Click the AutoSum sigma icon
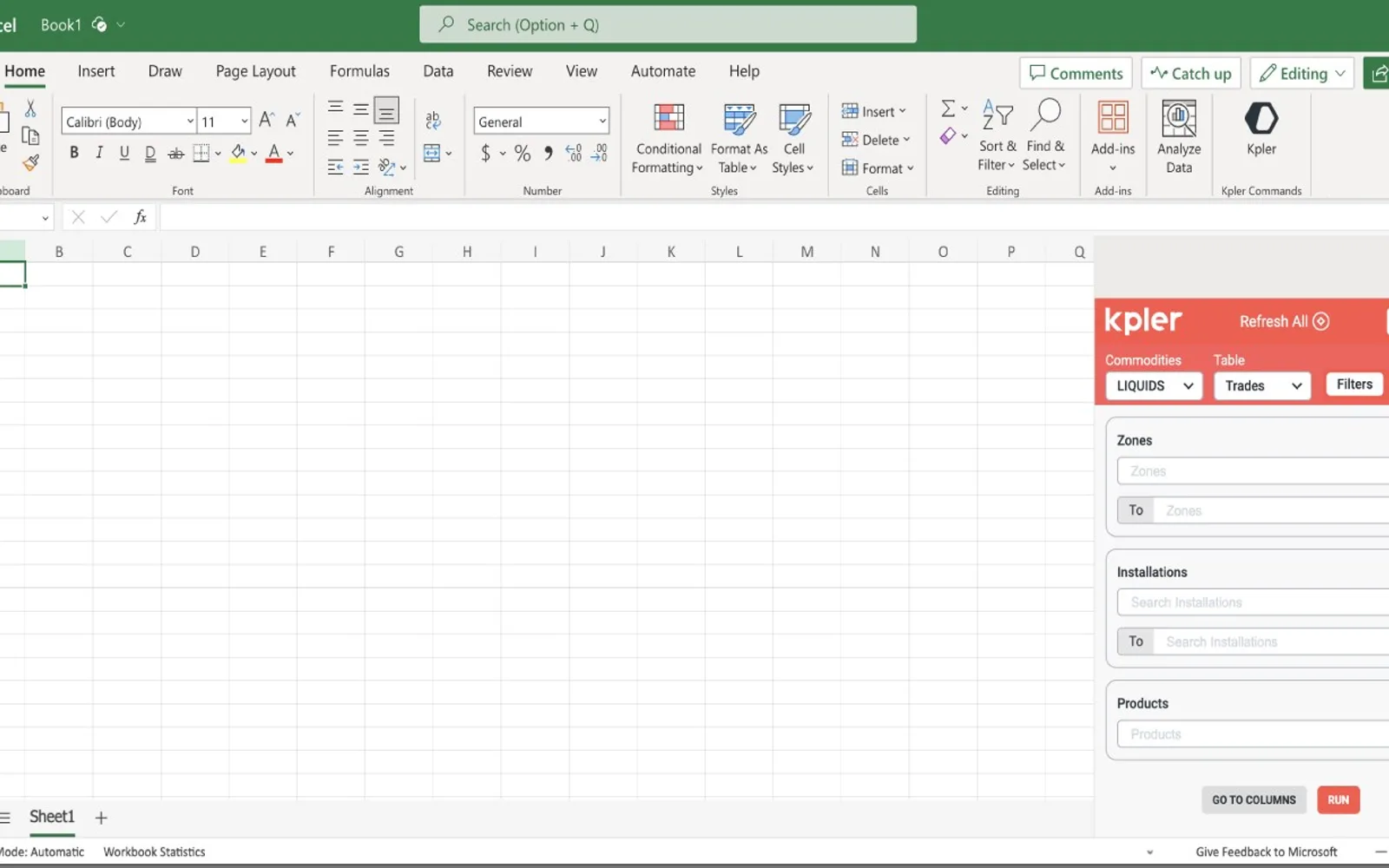This screenshot has height=868, width=1389. tap(948, 108)
